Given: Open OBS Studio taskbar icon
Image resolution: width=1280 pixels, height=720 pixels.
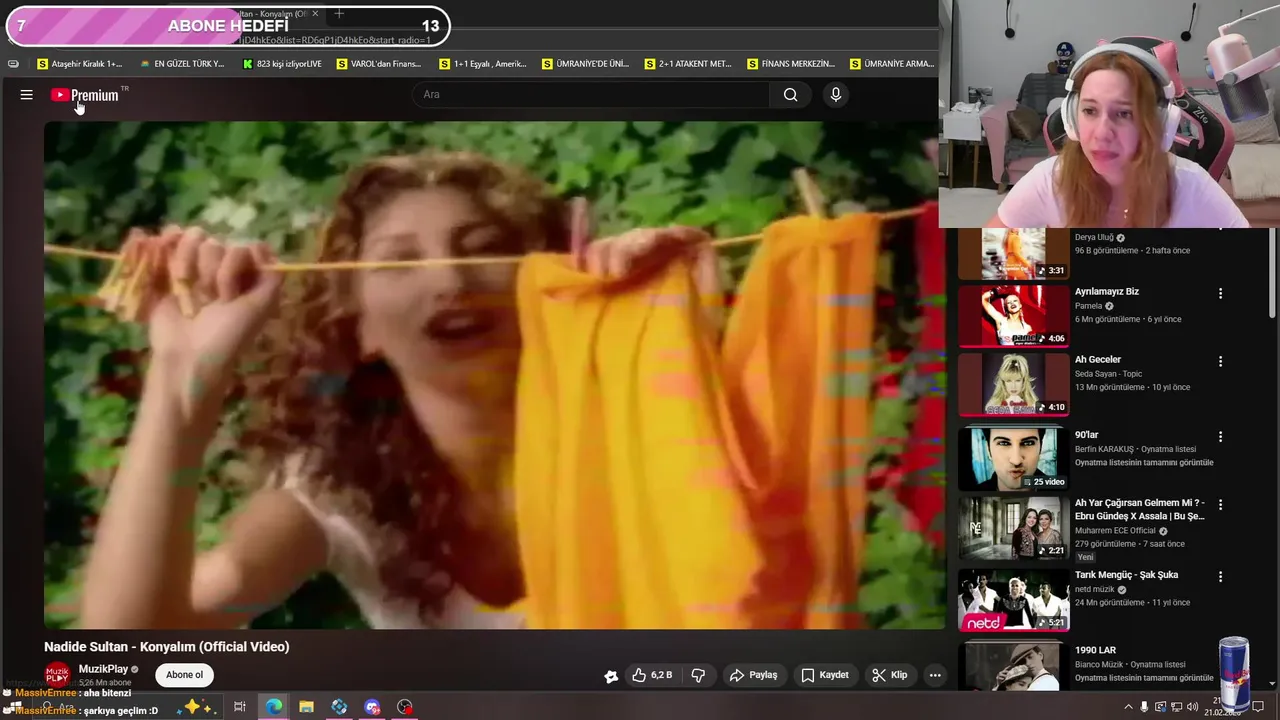Looking at the screenshot, I should [405, 707].
